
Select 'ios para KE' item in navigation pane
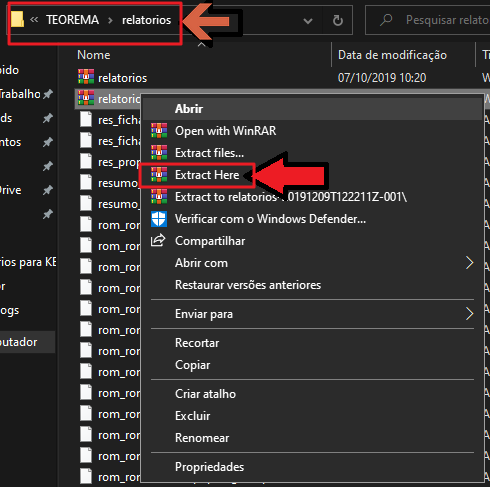[28, 262]
